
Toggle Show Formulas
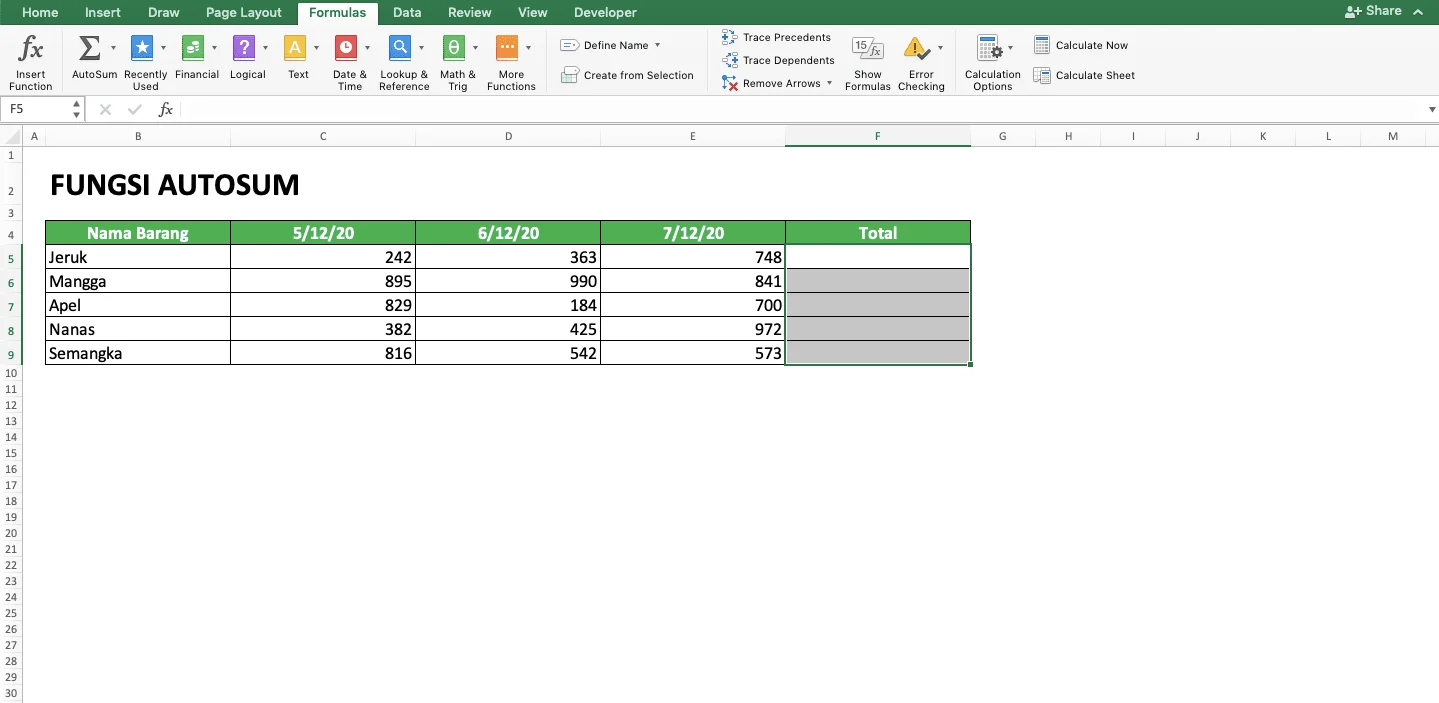click(867, 63)
